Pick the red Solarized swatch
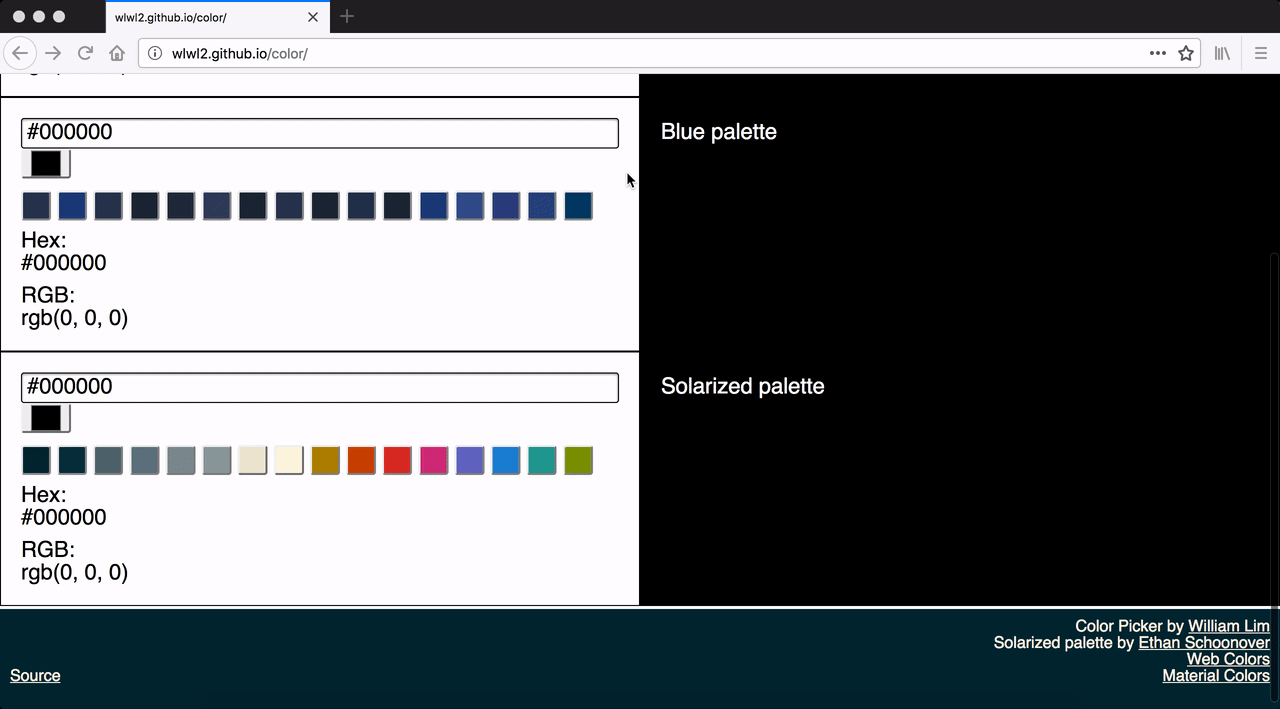 [x=397, y=461]
